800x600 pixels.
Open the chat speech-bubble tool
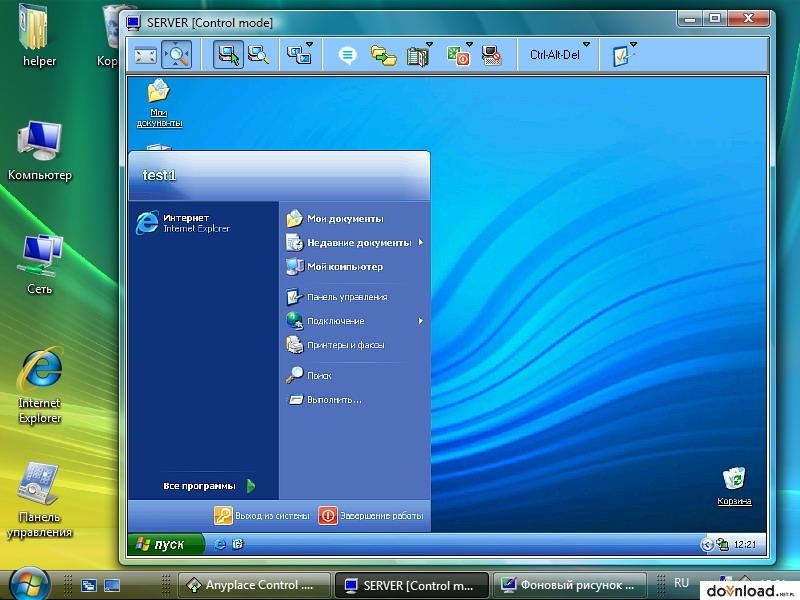(x=347, y=55)
